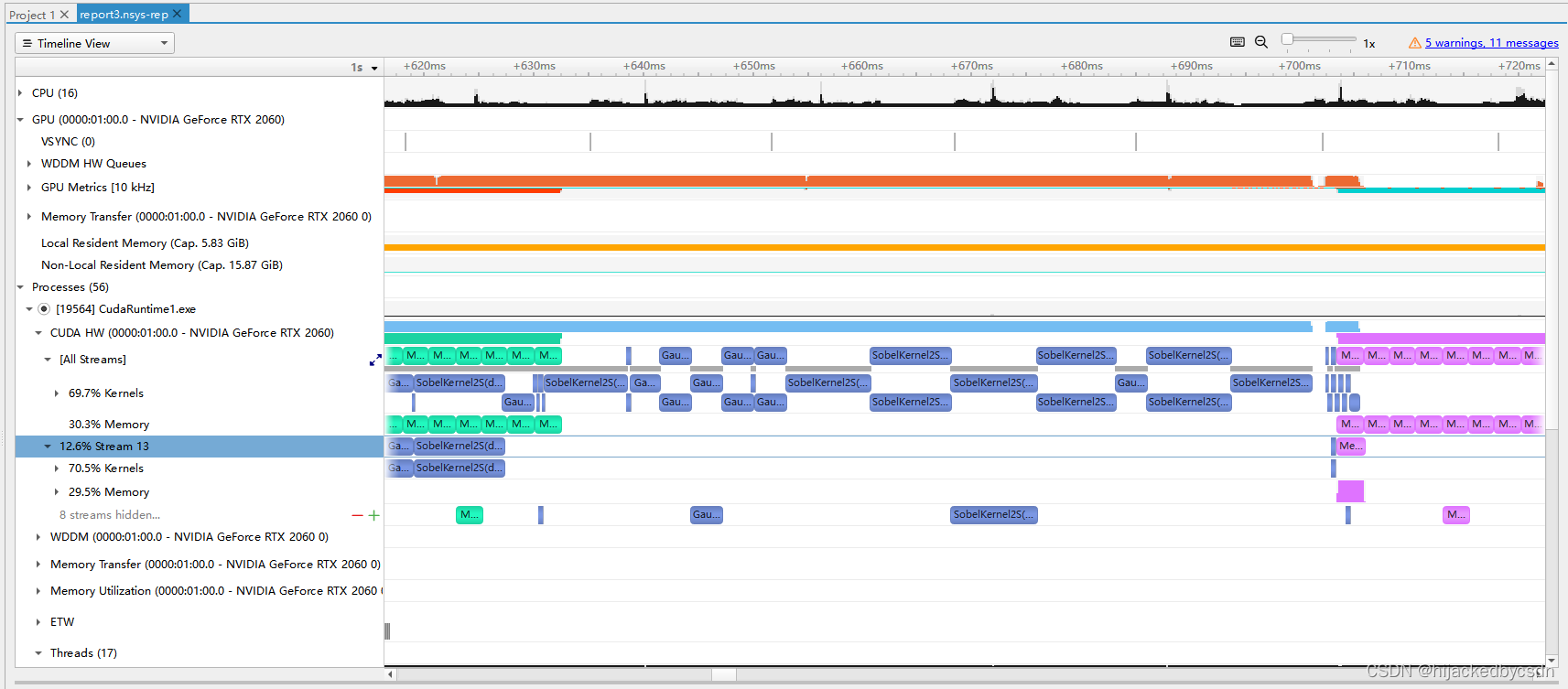Close the report3.nsys-rep tab

click(x=177, y=14)
